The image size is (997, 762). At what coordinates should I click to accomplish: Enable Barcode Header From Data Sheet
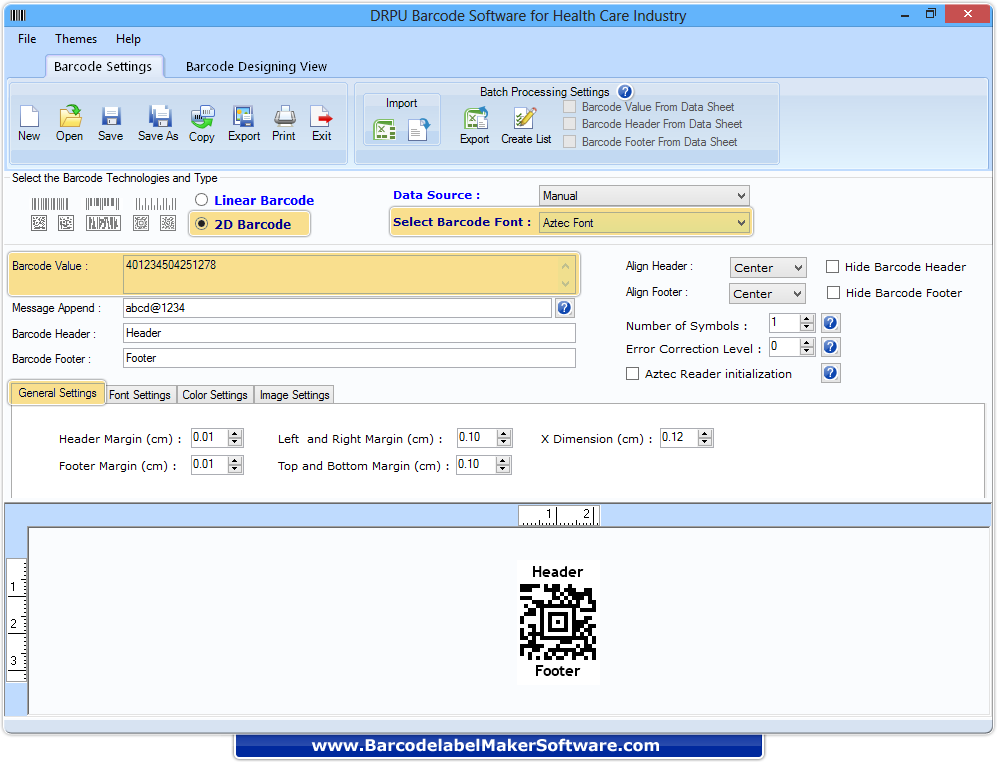(x=570, y=123)
